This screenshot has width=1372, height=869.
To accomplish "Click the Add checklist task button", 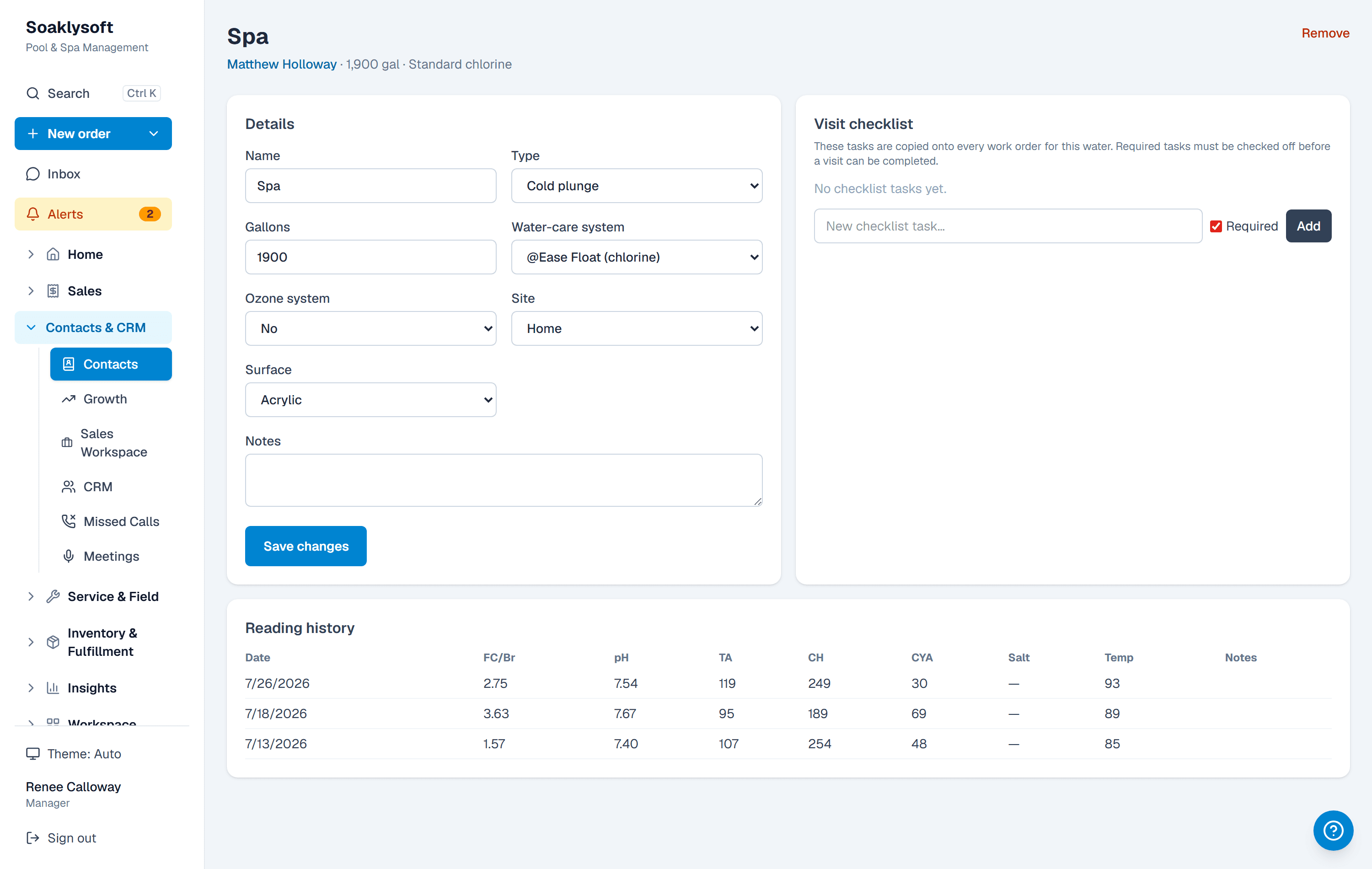I will (x=1308, y=226).
